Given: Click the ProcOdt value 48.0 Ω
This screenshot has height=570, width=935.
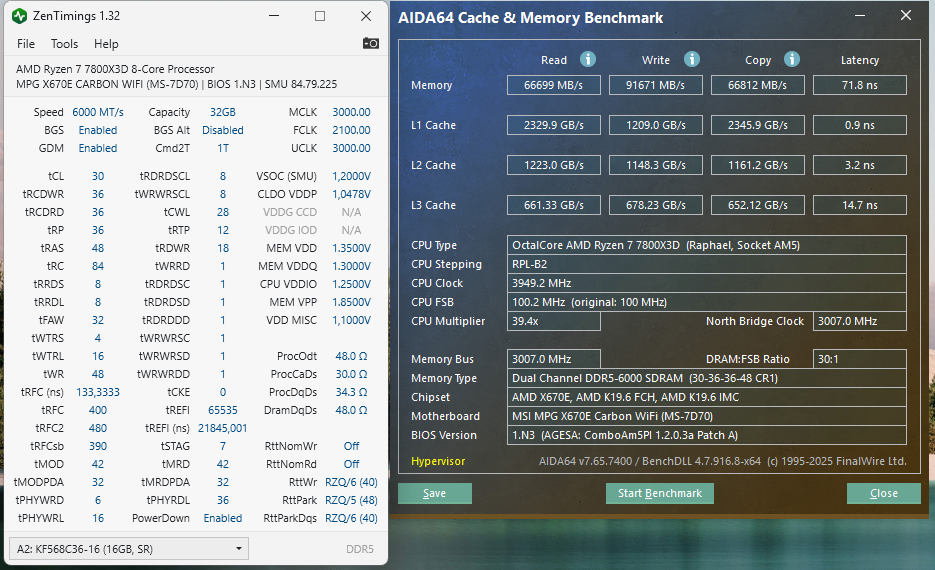Looking at the screenshot, I should pyautogui.click(x=351, y=356).
